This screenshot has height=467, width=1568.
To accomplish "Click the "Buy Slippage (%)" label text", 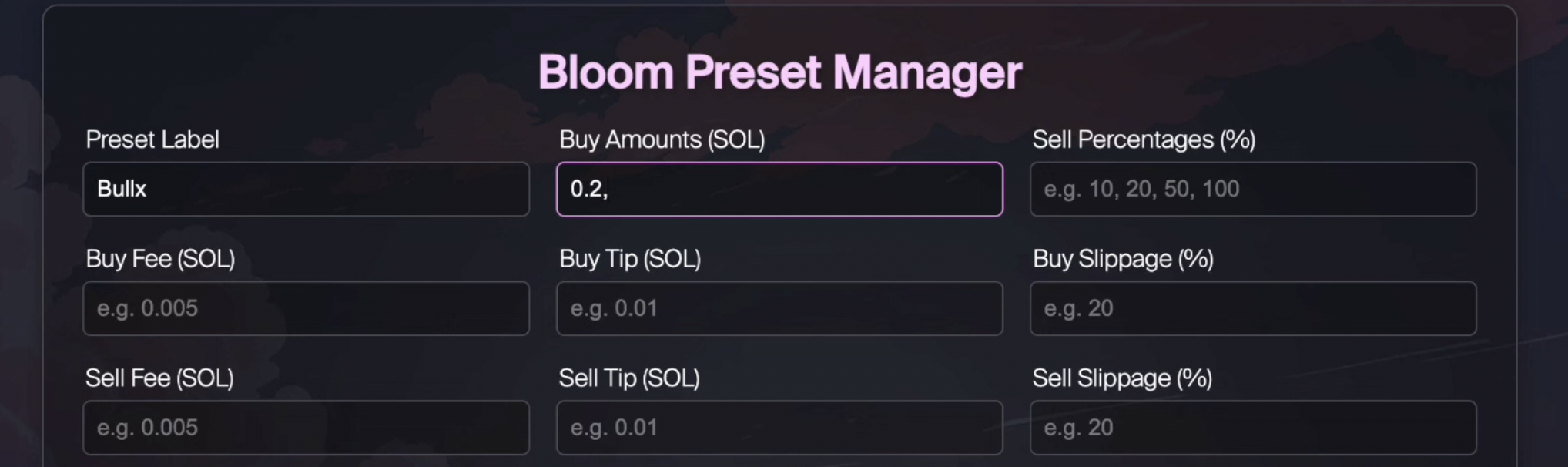I will point(1123,259).
